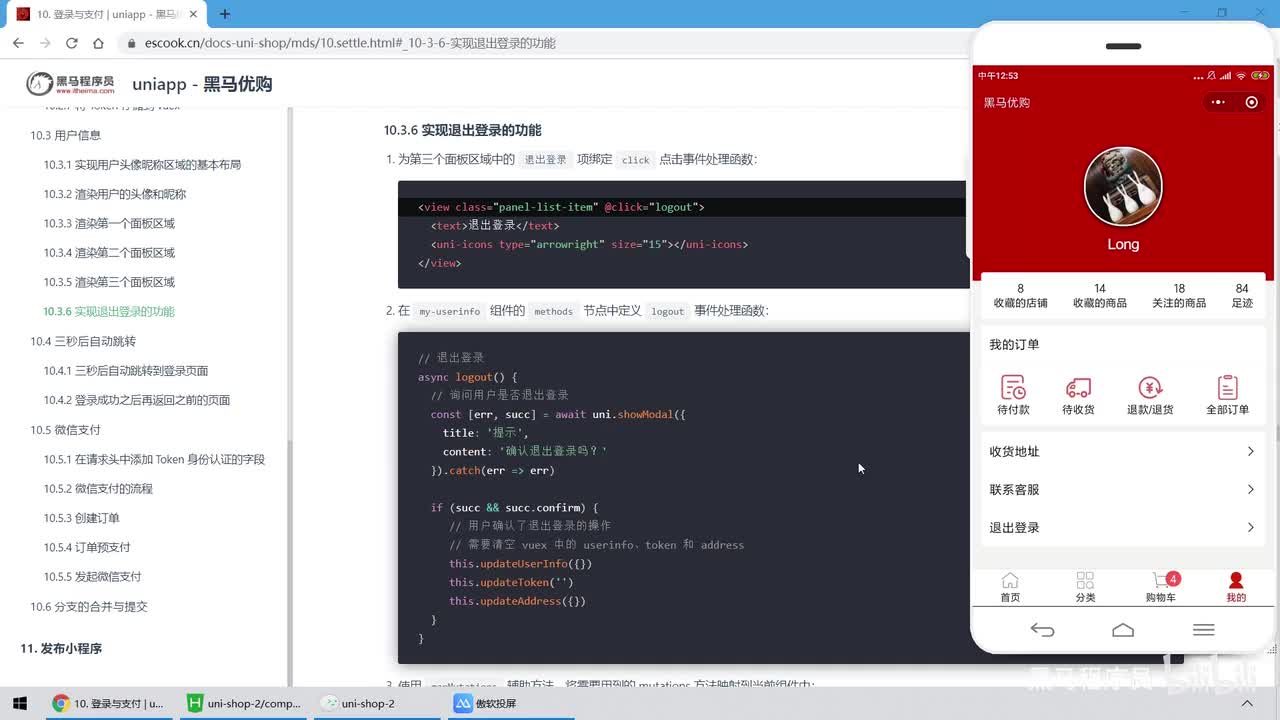Viewport: 1280px width, 720px height.
Task: Open sidebar section 10.5 微信支付
Action: pos(65,430)
